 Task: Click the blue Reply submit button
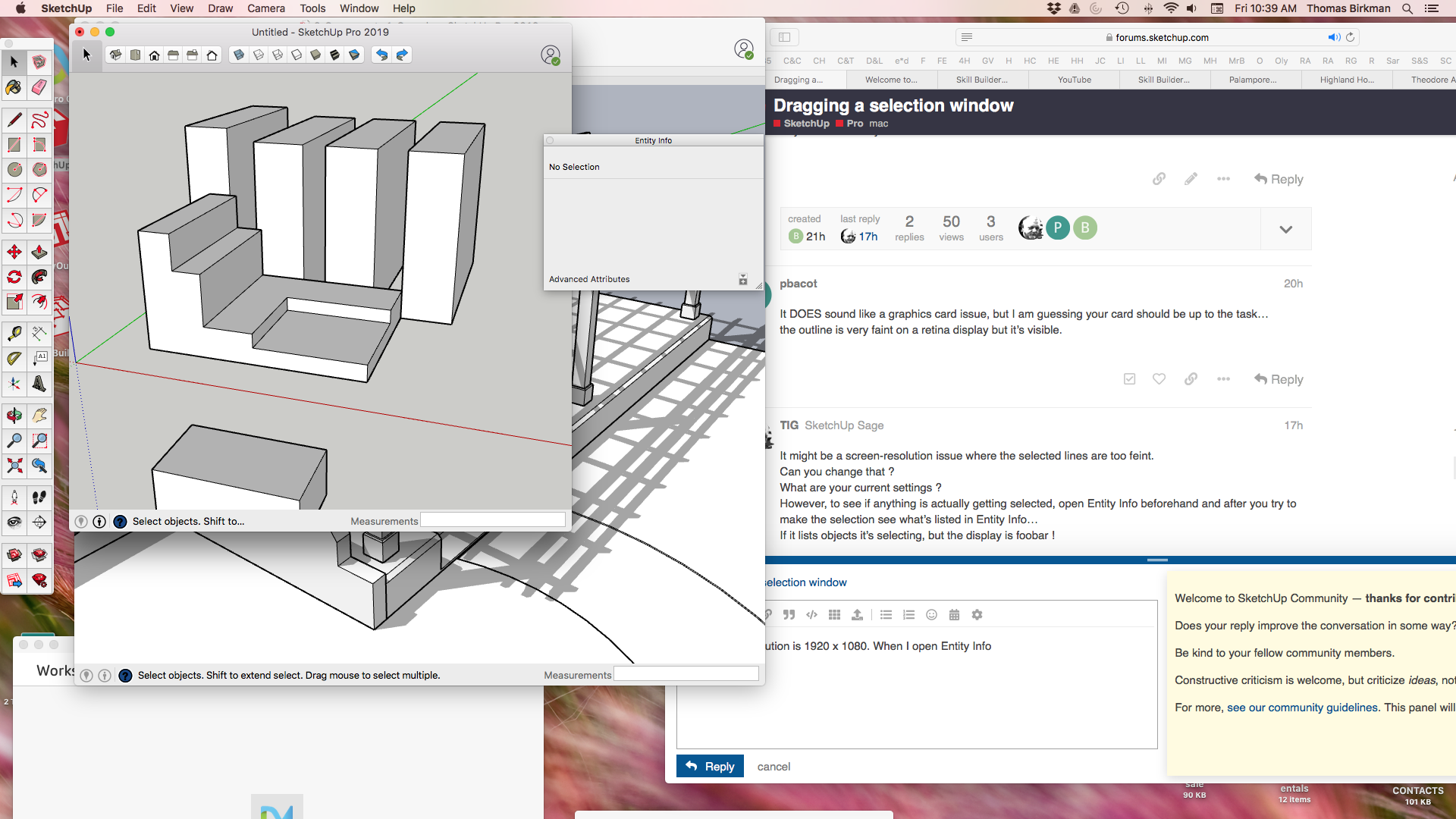pyautogui.click(x=710, y=767)
